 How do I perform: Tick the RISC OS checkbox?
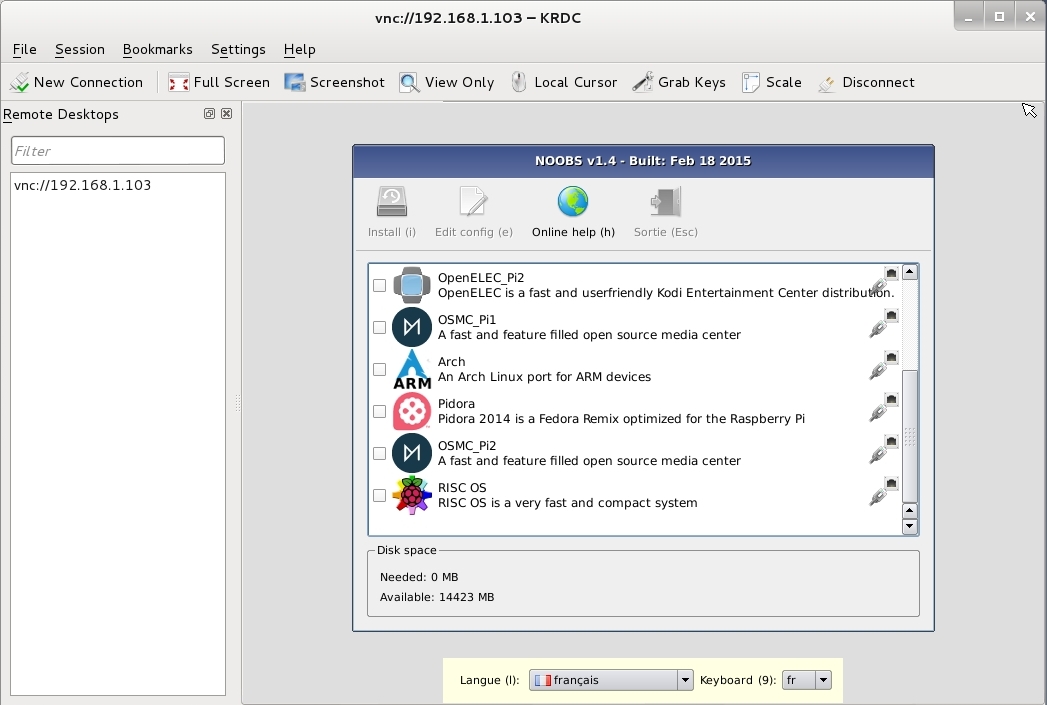pyautogui.click(x=379, y=496)
